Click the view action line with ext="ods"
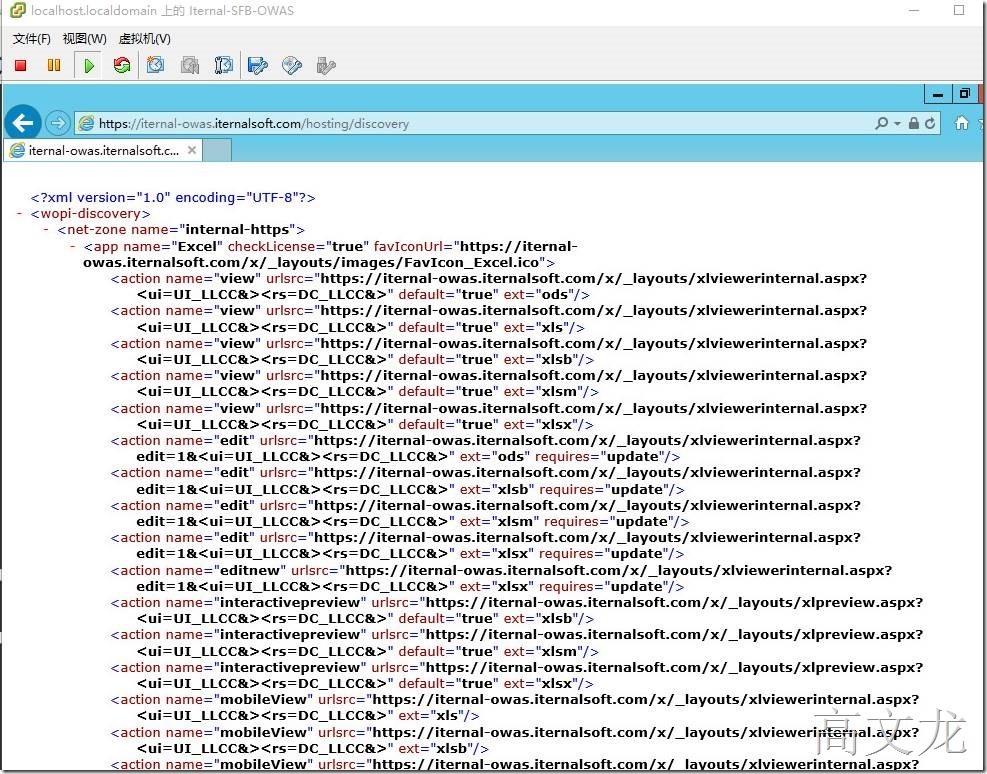This screenshot has height=774, width=987. click(x=488, y=286)
